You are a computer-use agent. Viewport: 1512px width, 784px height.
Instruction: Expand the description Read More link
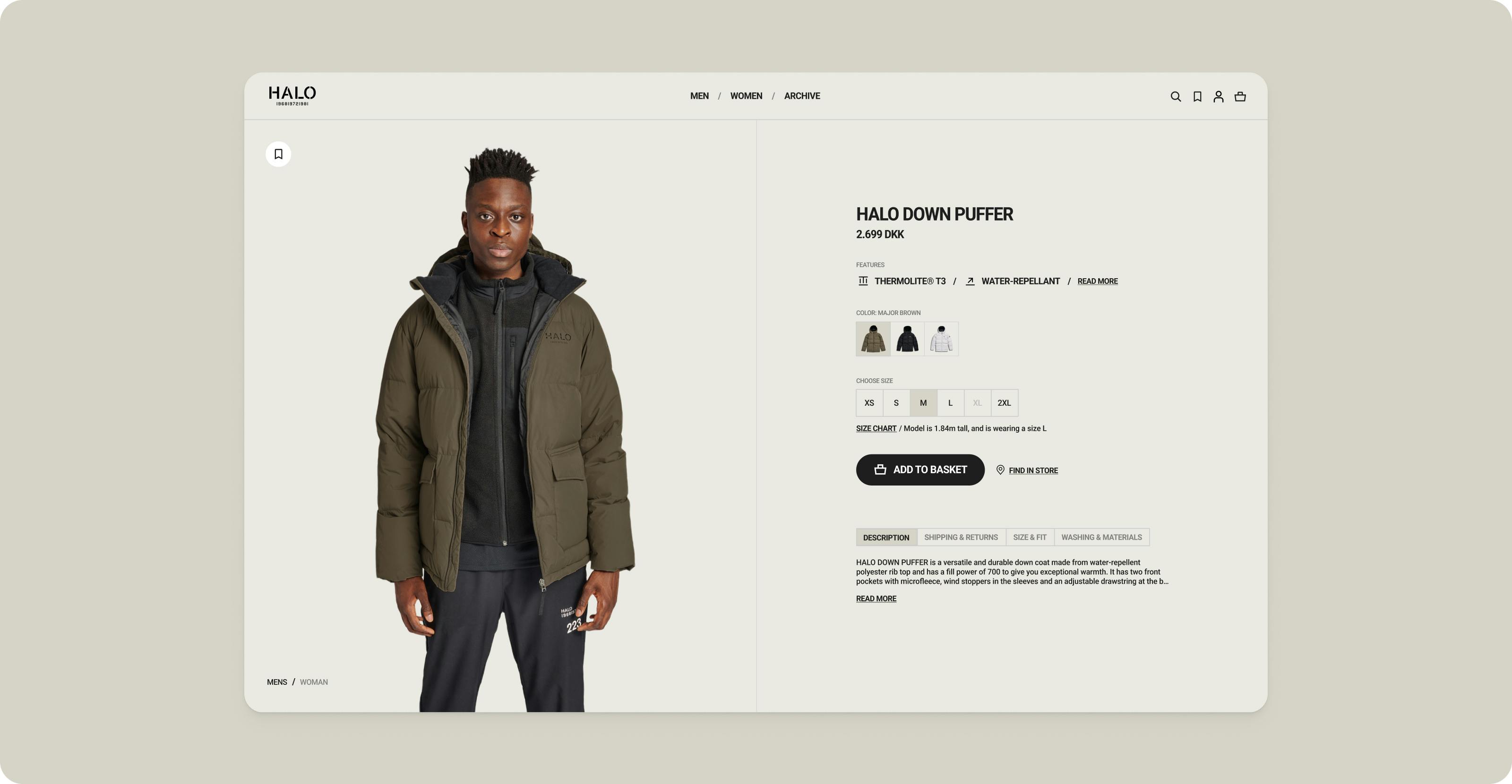[x=876, y=599]
